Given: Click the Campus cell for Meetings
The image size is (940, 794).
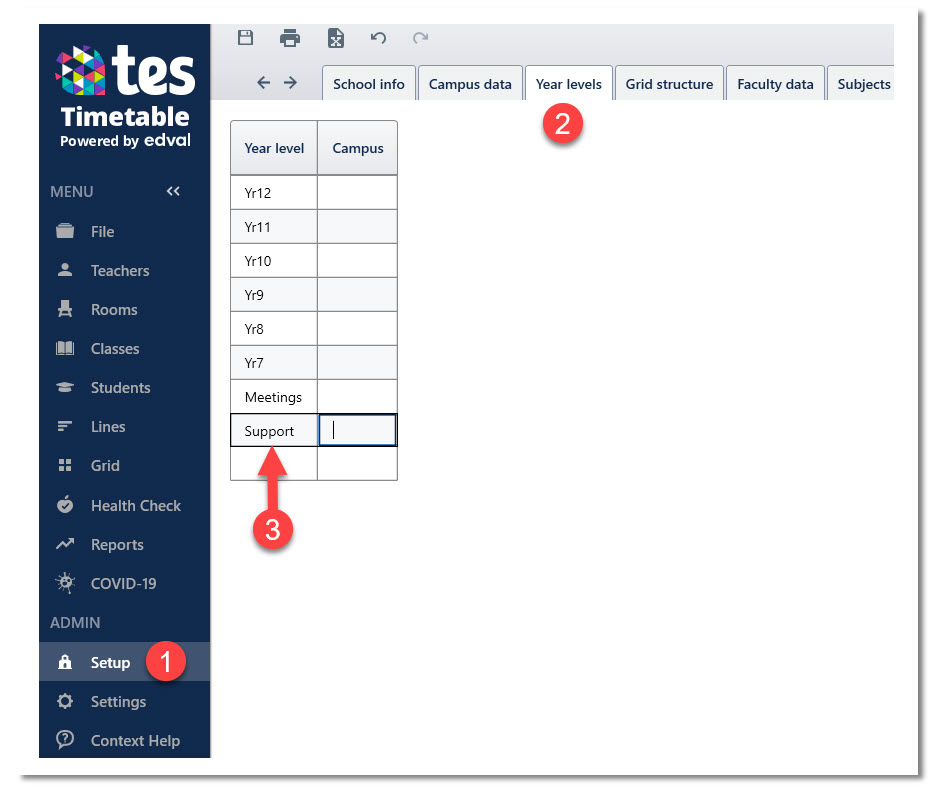Looking at the screenshot, I should pyautogui.click(x=357, y=397).
